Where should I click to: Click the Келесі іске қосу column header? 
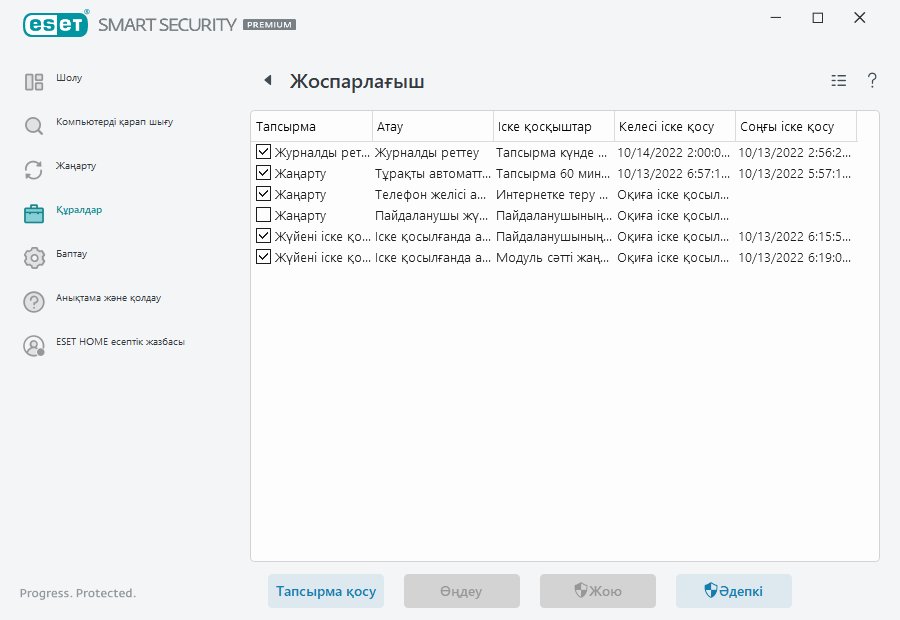[667, 126]
